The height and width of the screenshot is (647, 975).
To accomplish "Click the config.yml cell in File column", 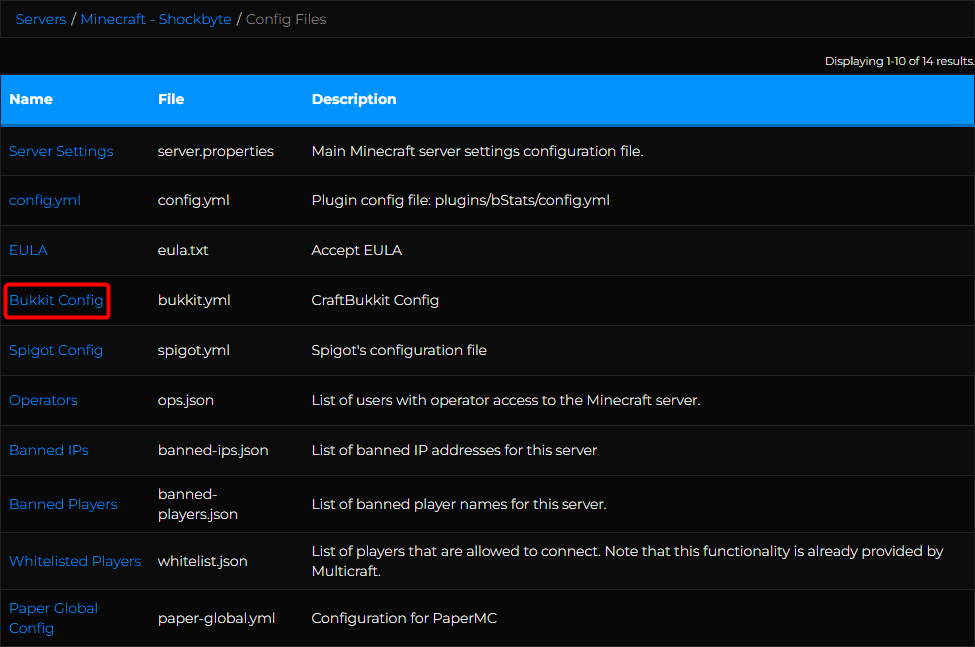I will pos(193,200).
